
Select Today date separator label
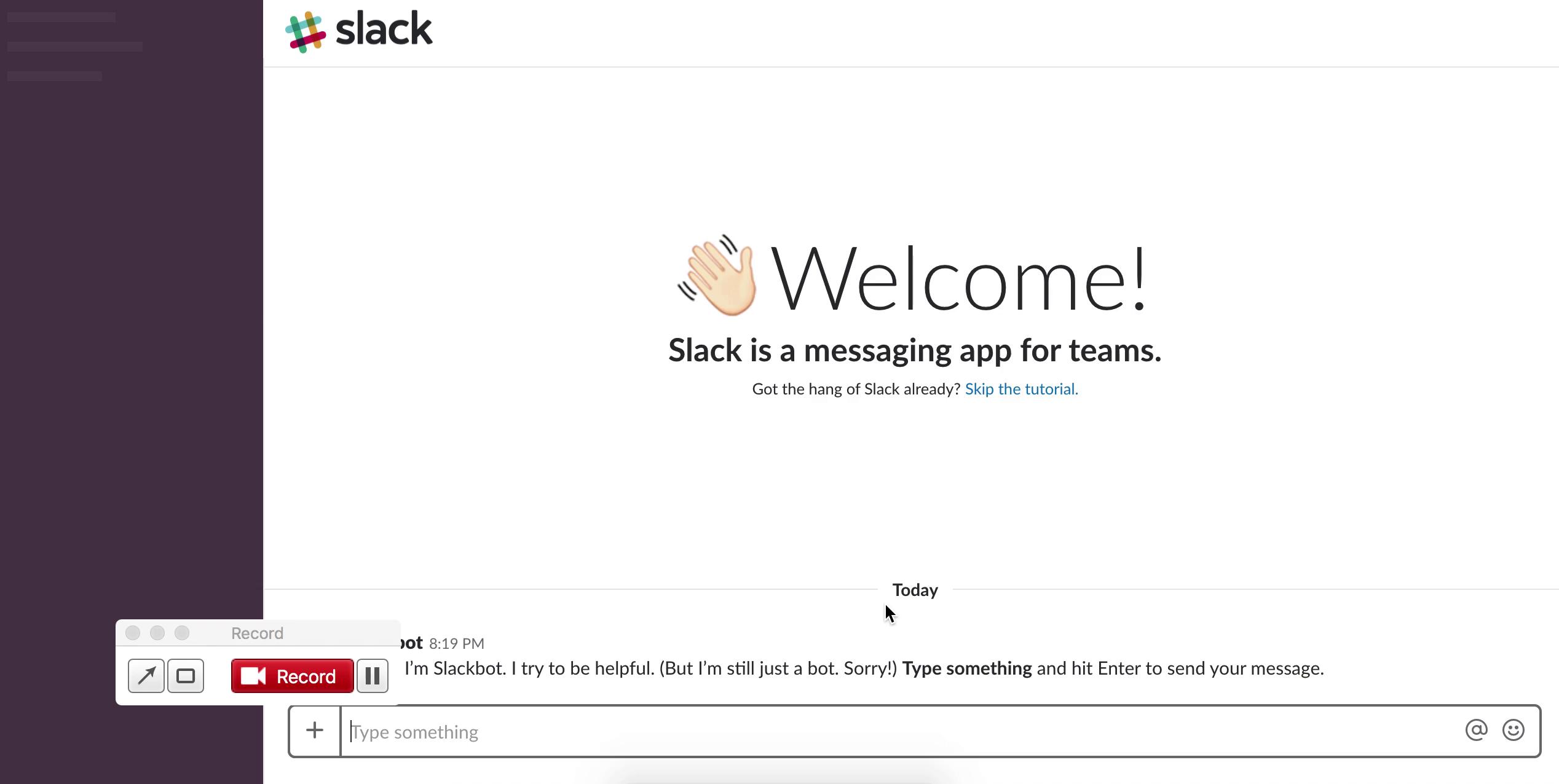coord(914,590)
